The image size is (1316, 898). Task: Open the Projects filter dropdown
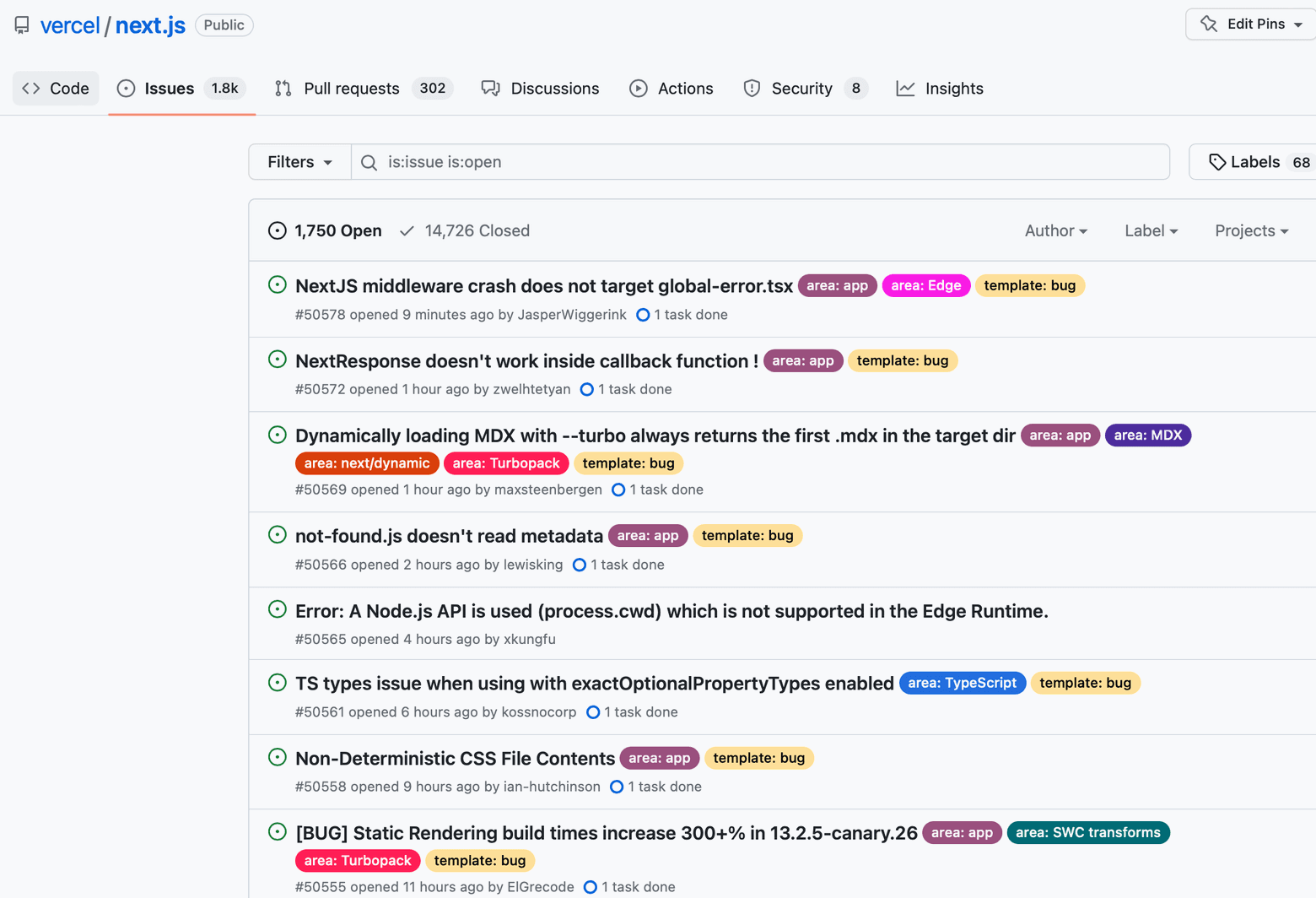click(1252, 230)
